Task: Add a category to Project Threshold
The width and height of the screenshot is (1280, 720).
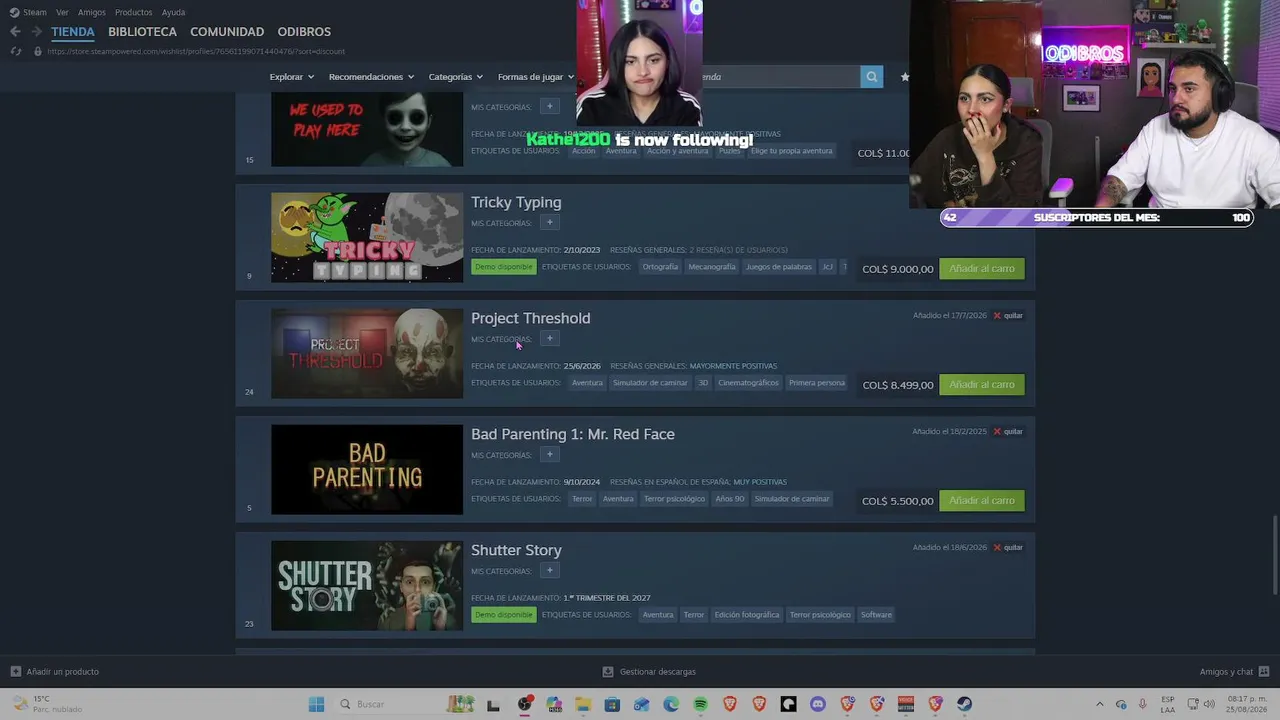Action: click(549, 338)
